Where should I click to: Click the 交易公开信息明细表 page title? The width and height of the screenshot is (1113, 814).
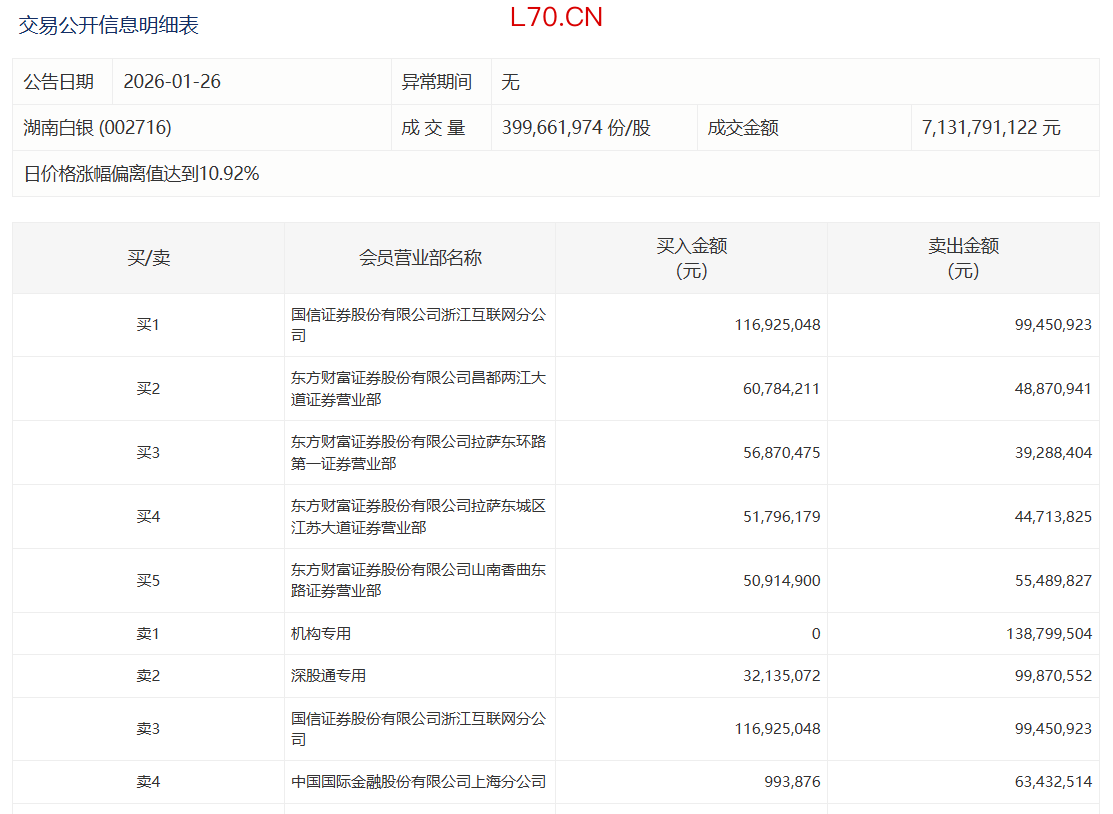click(108, 26)
